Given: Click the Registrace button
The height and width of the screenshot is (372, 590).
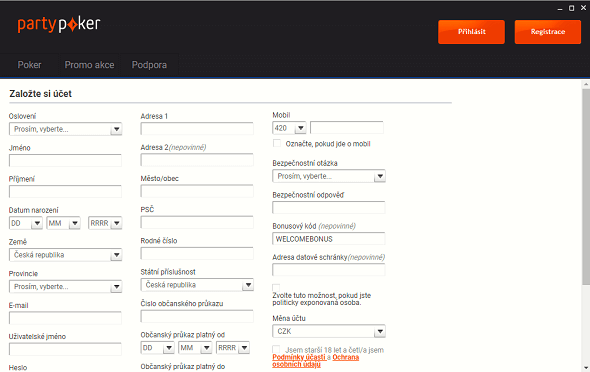Looking at the screenshot, I should point(547,32).
